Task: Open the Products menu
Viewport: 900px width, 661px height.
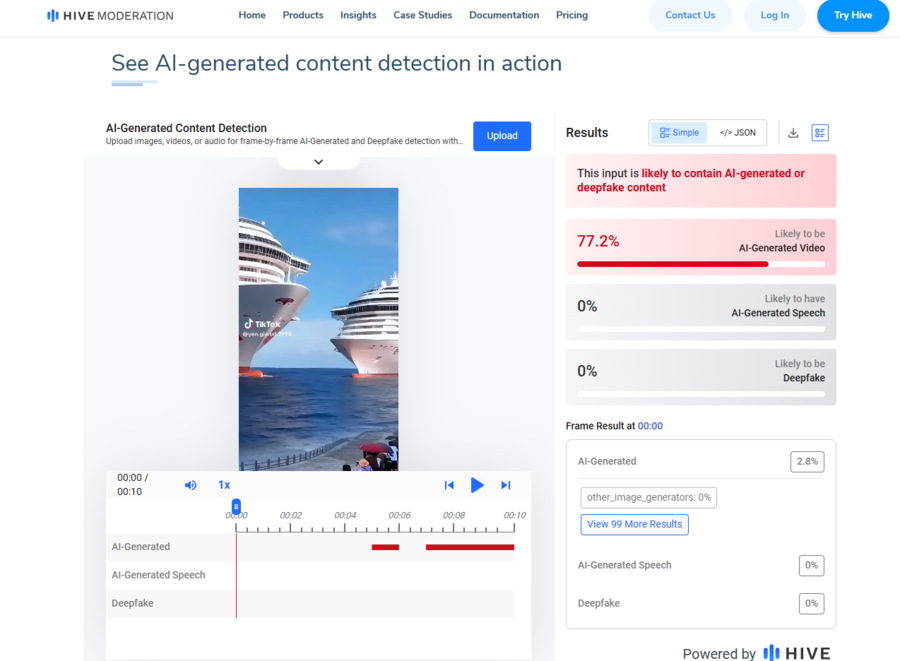Action: click(303, 15)
